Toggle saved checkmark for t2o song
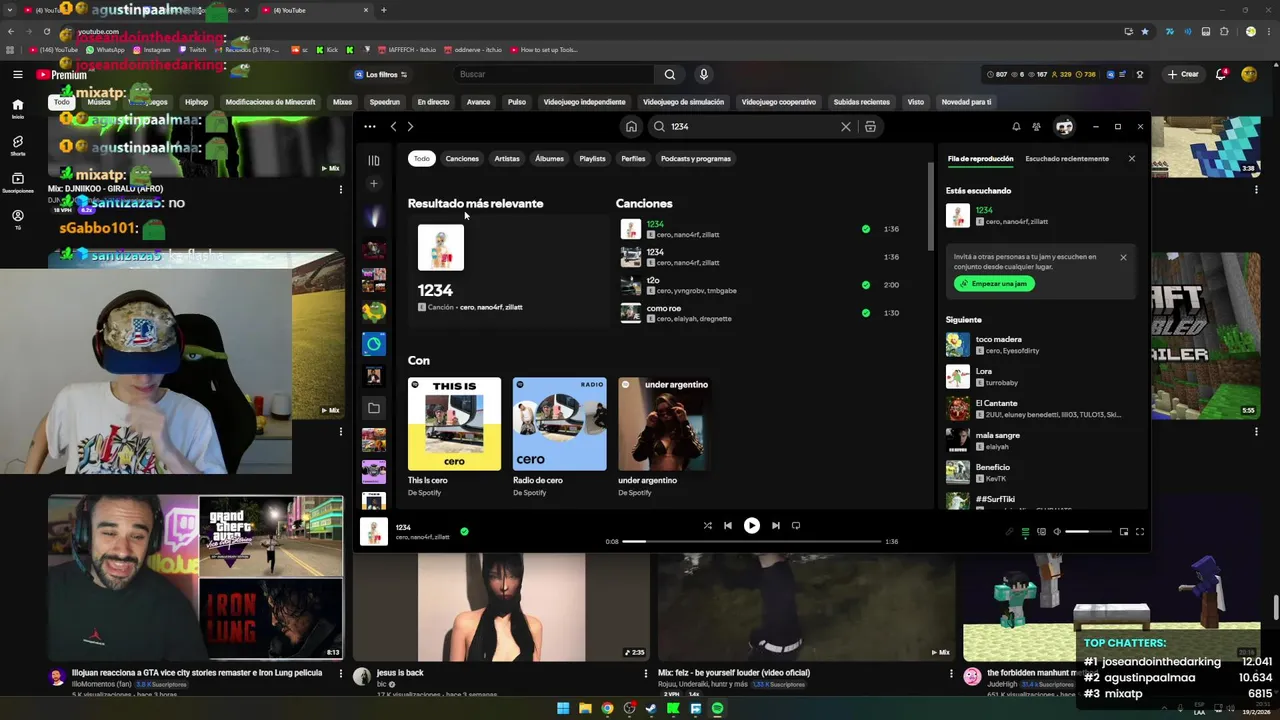The width and height of the screenshot is (1280, 720). (866, 285)
